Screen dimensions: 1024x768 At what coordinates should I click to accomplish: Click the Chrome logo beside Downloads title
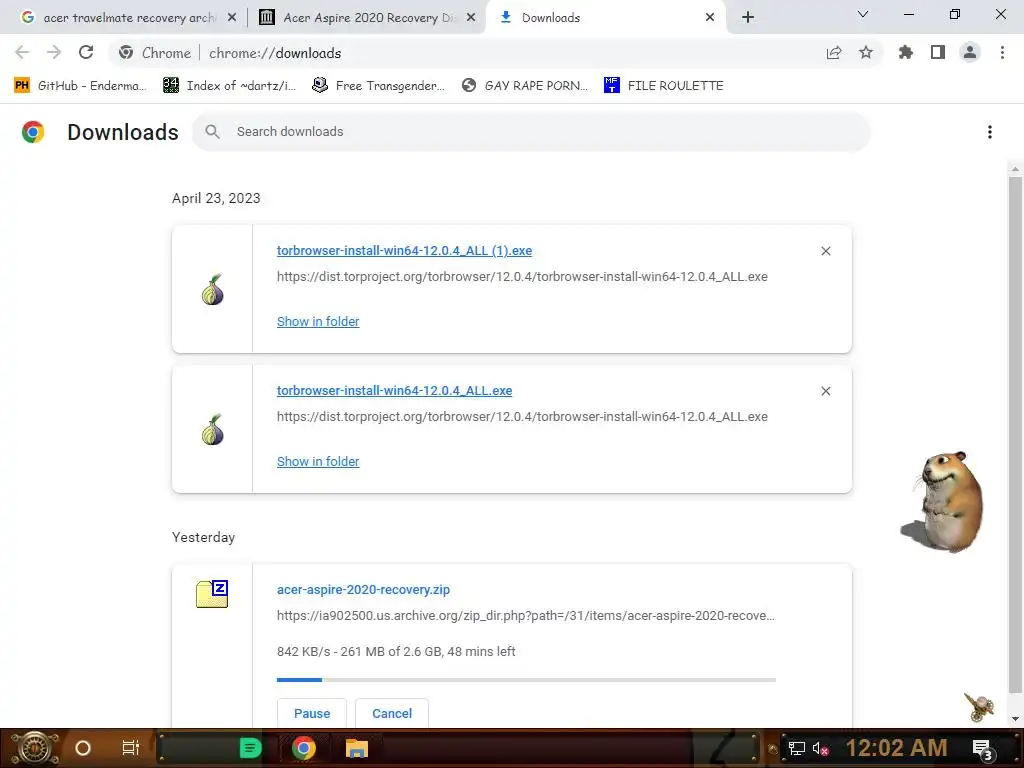click(33, 132)
